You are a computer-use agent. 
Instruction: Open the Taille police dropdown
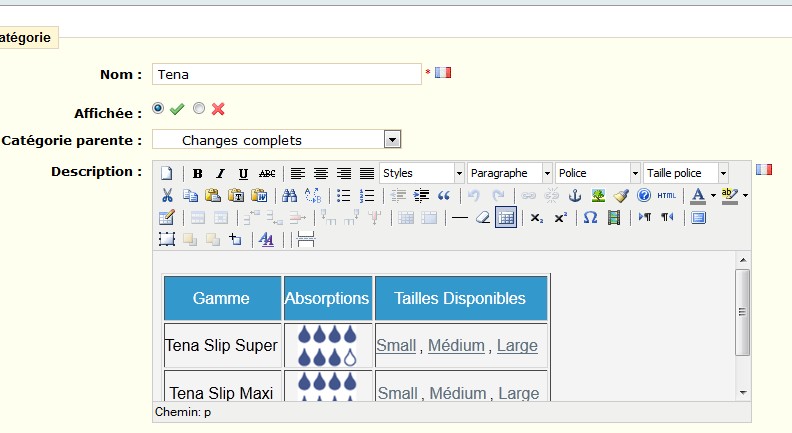(685, 173)
